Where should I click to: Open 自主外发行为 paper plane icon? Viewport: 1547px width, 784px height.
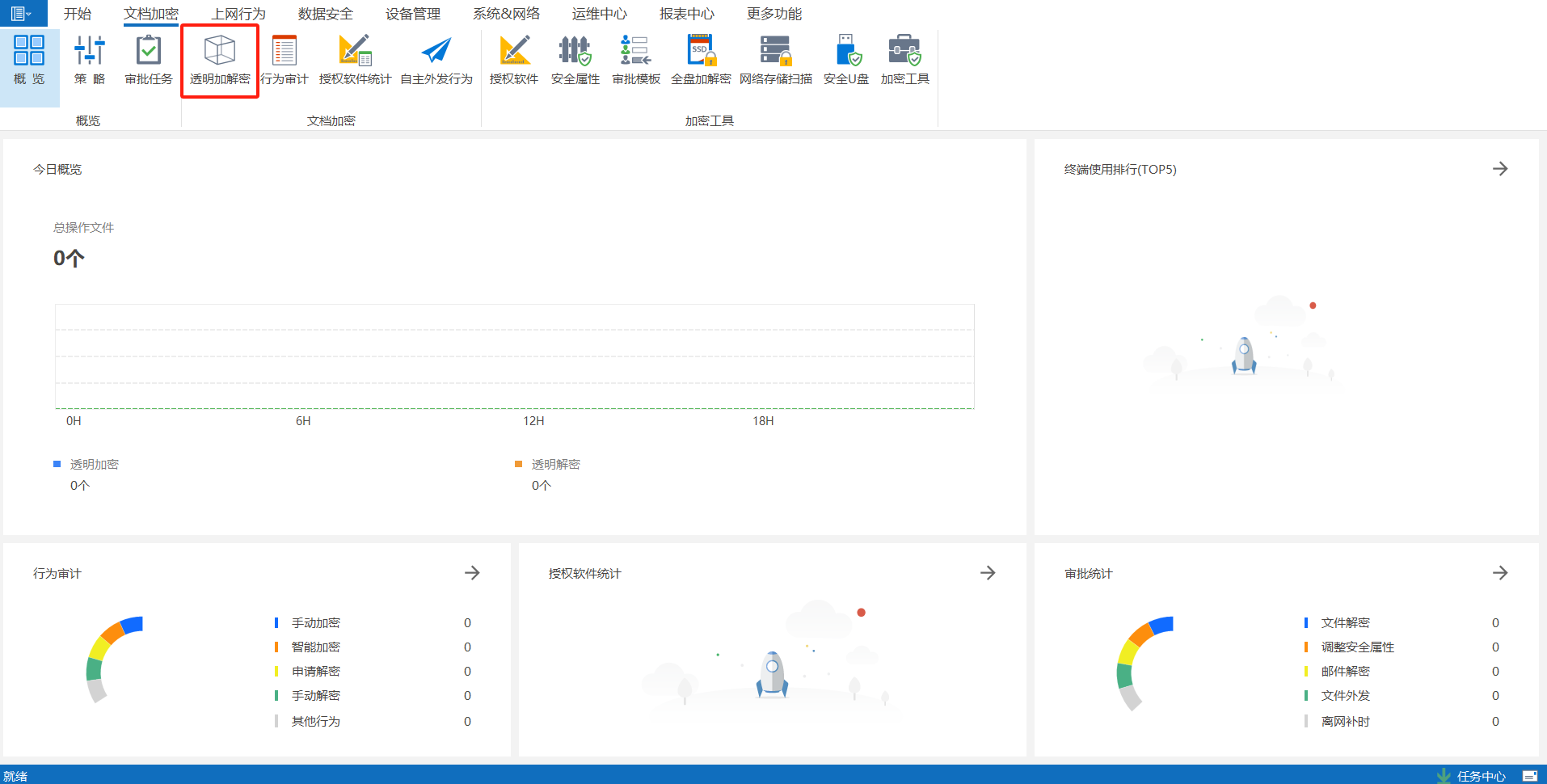coord(436,60)
